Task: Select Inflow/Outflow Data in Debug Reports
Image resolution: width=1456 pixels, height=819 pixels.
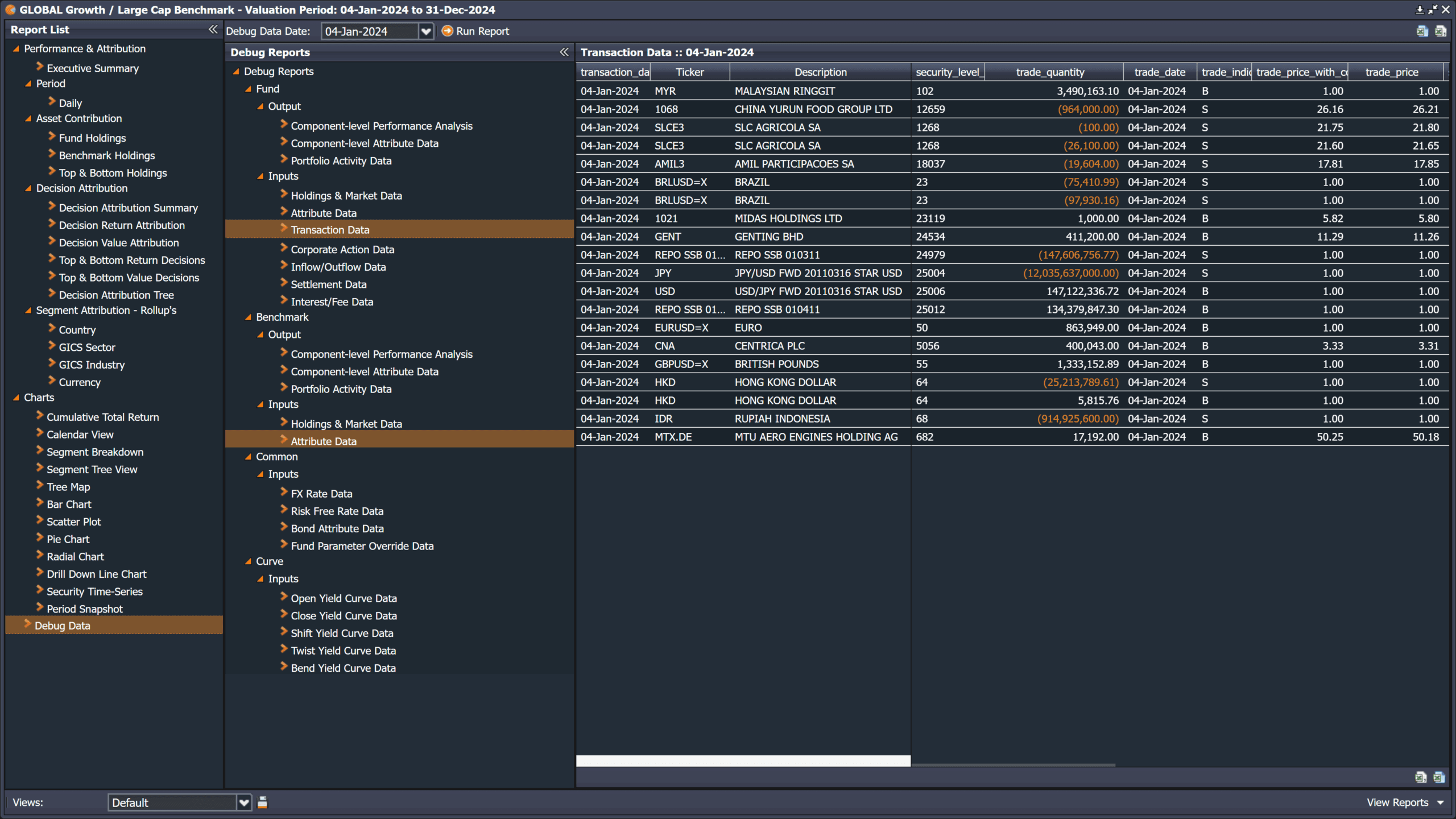Action: point(338,267)
